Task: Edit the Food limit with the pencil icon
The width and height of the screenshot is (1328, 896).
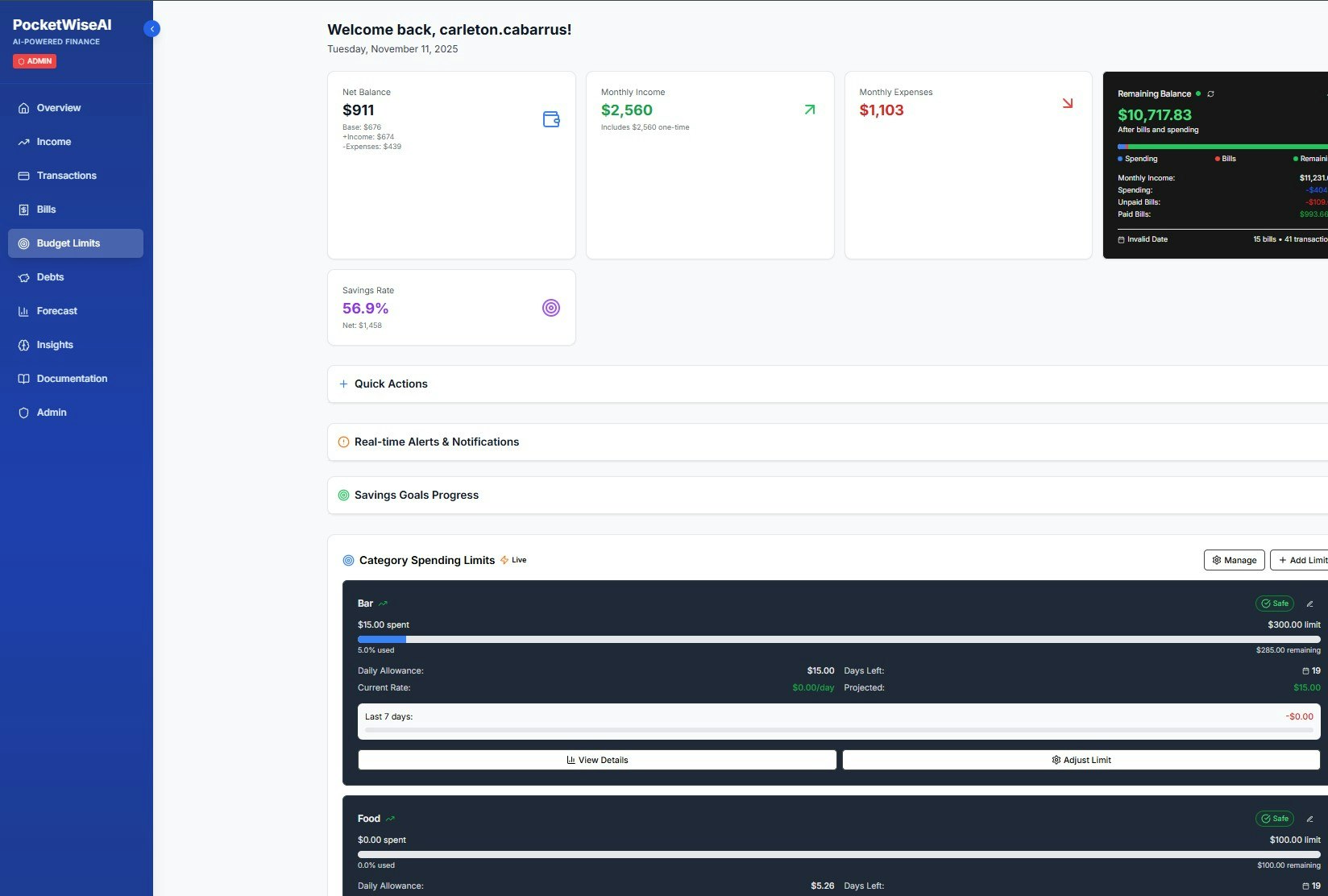Action: pyautogui.click(x=1309, y=819)
